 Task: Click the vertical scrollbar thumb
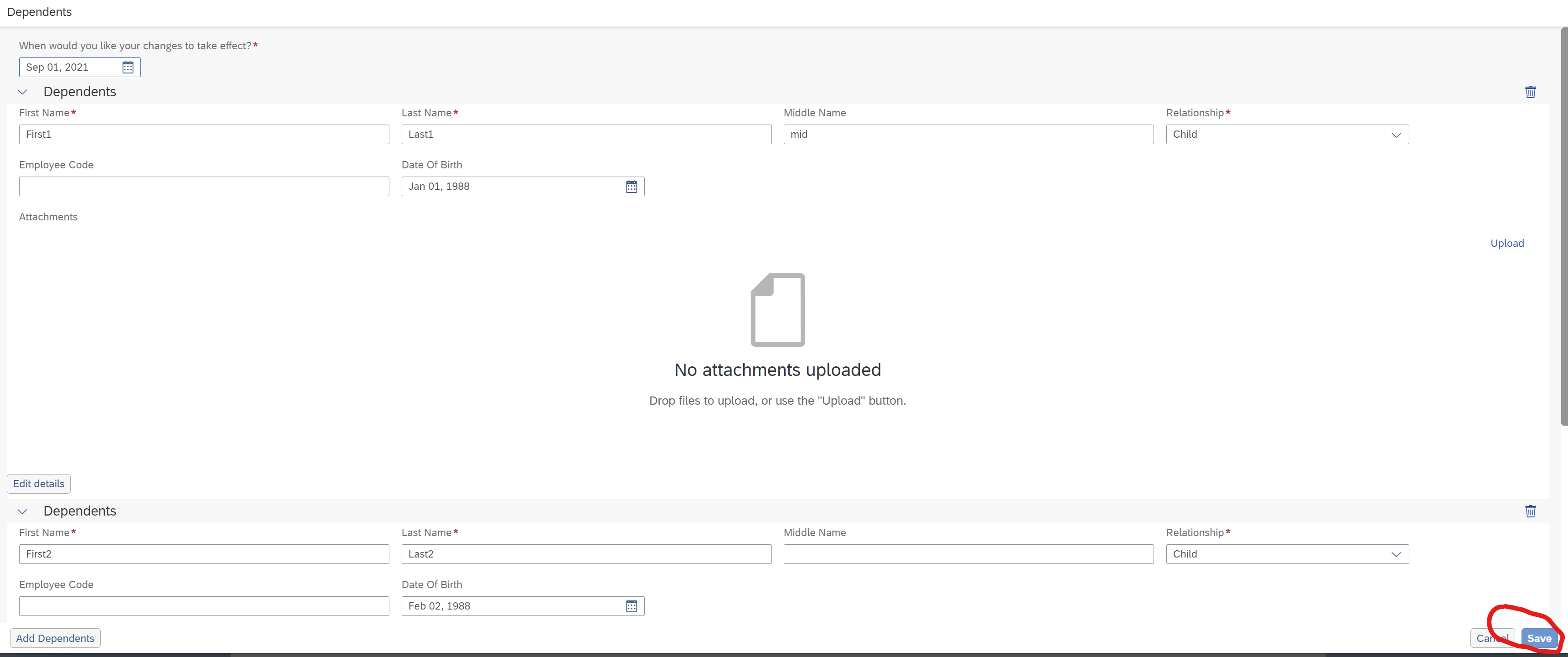click(x=1564, y=226)
